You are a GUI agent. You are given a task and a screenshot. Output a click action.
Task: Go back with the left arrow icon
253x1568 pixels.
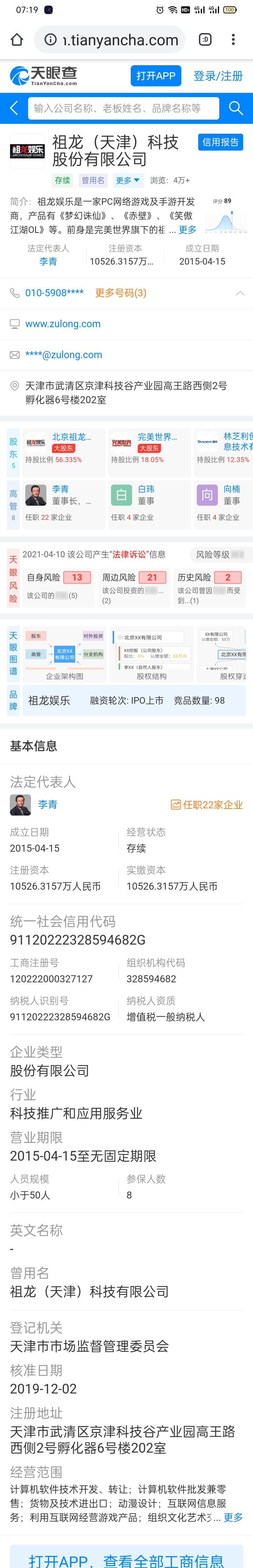point(14,108)
